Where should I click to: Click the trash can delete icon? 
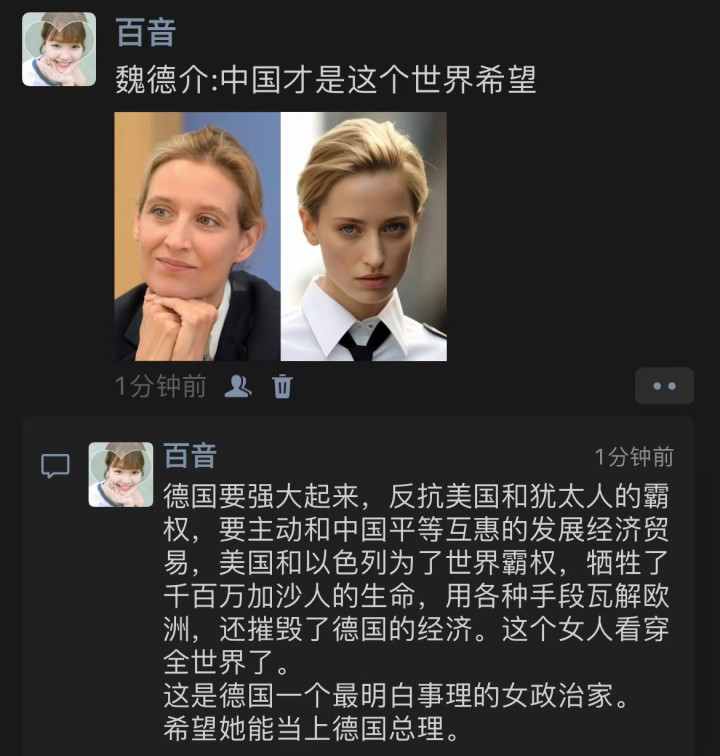[x=282, y=386]
